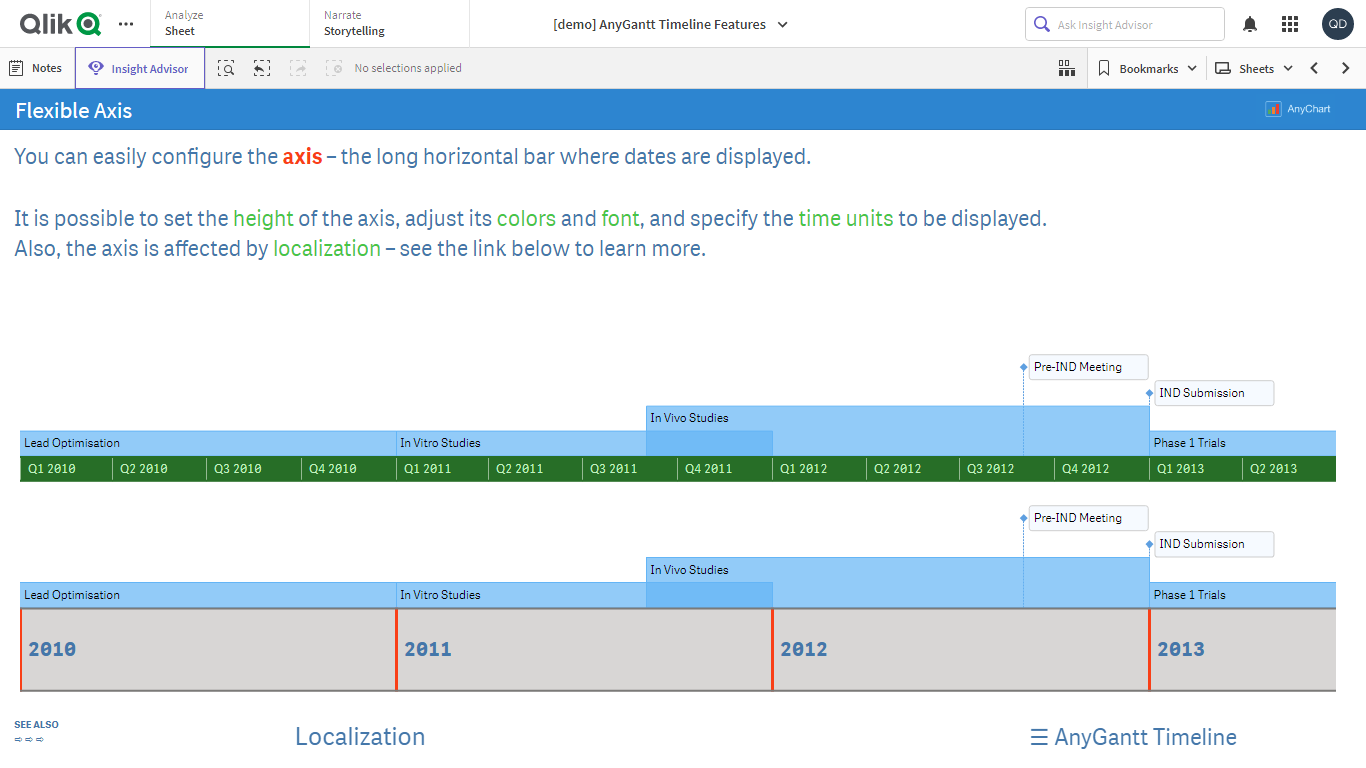
Task: Open Sheets dropdown
Action: tap(1254, 68)
